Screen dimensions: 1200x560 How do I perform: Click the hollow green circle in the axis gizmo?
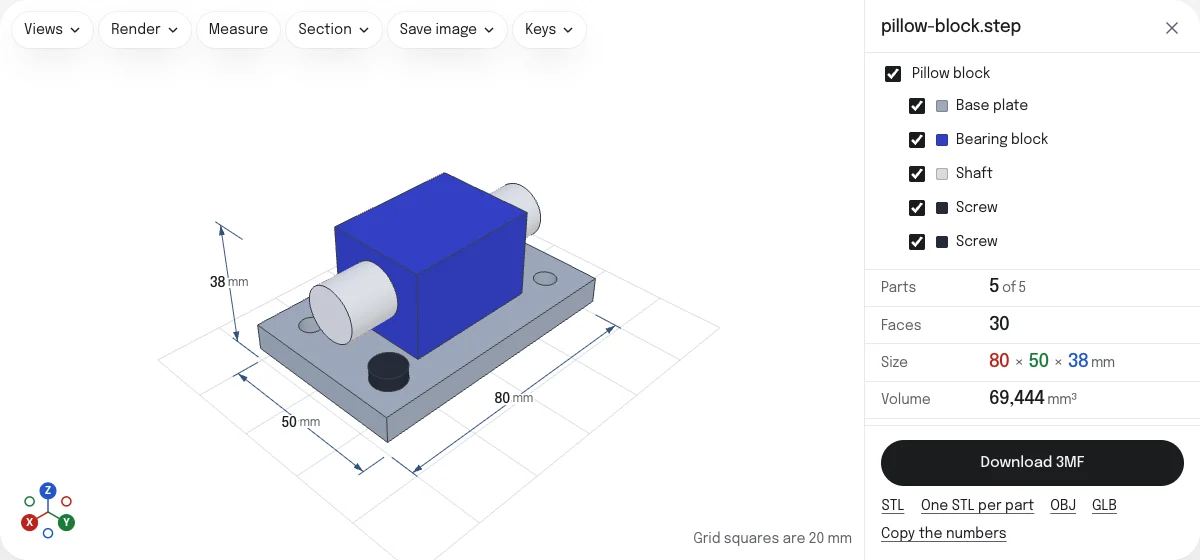(x=29, y=501)
